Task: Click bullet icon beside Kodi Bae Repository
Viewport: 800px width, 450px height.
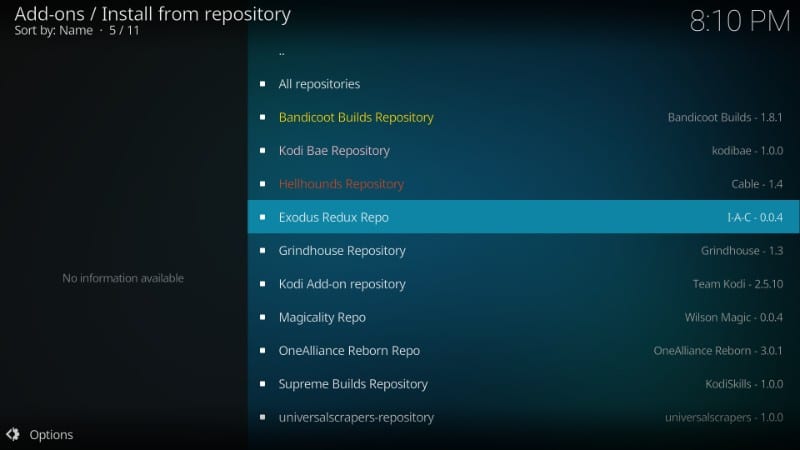Action: click(262, 151)
